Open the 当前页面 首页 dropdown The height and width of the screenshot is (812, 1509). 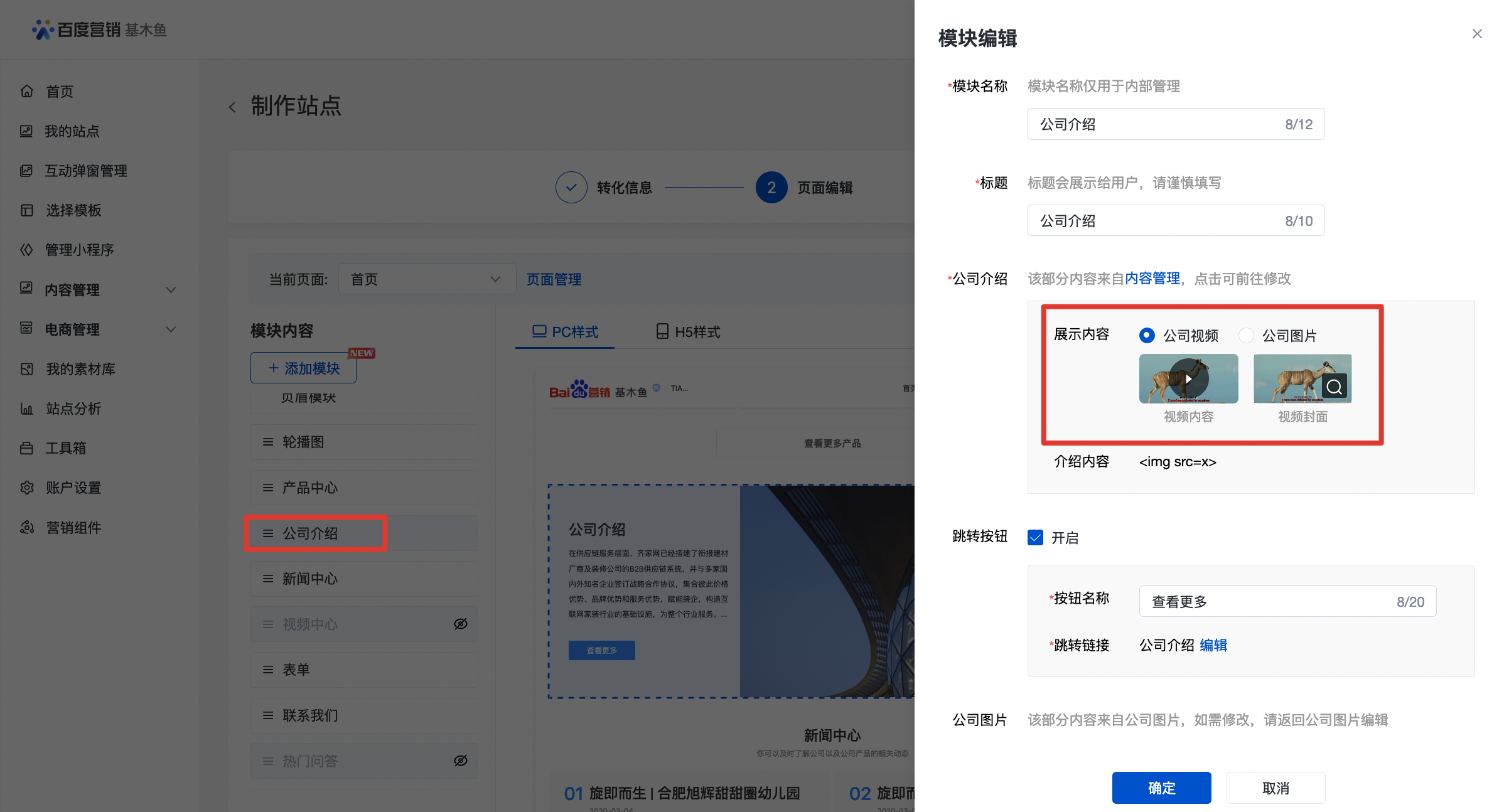(x=427, y=279)
